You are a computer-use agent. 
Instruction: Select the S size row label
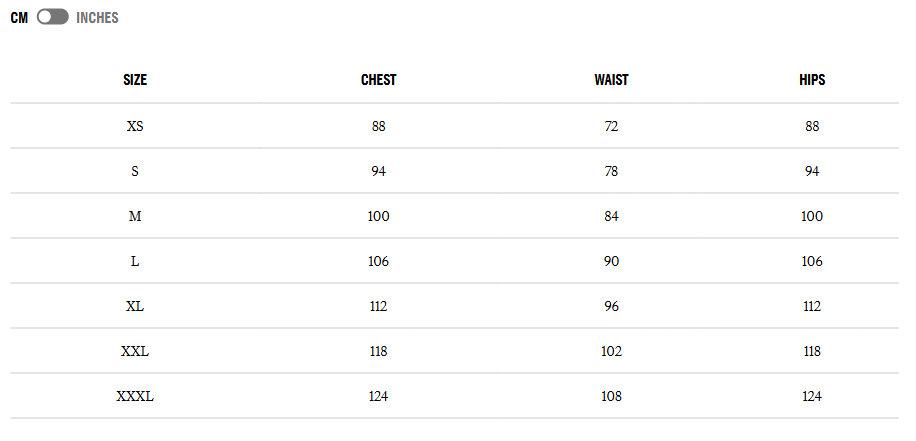click(135, 172)
